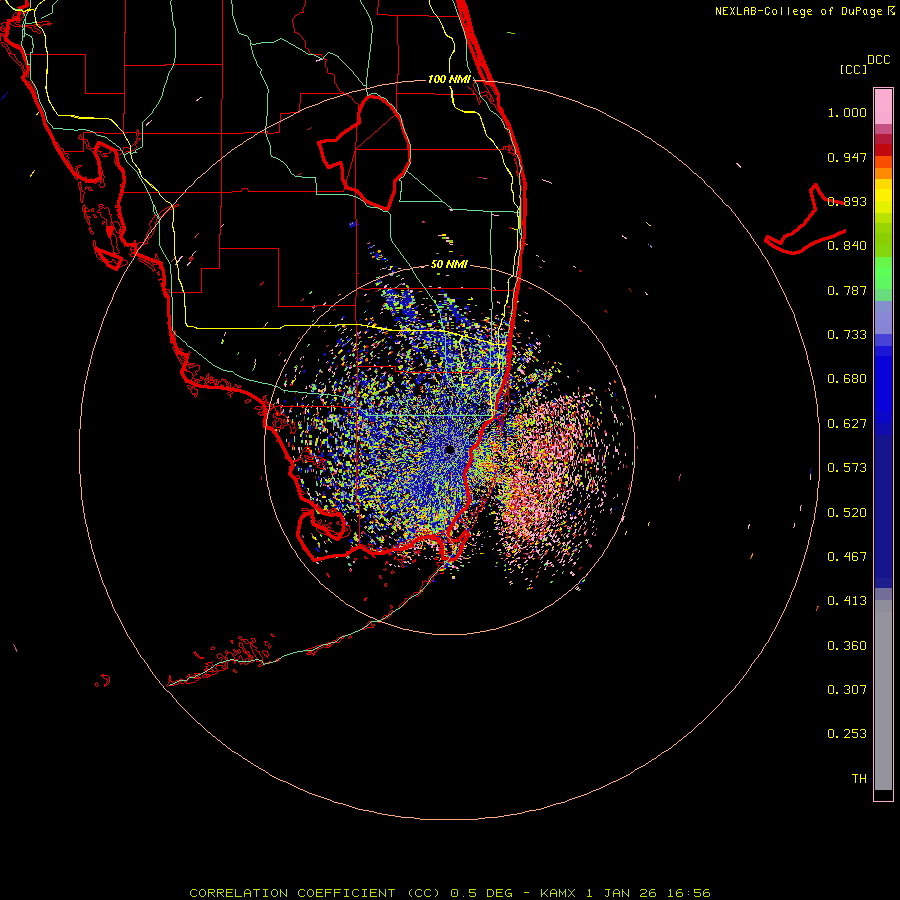
Task: Click the 0.787 color scale label
Action: pyautogui.click(x=847, y=290)
